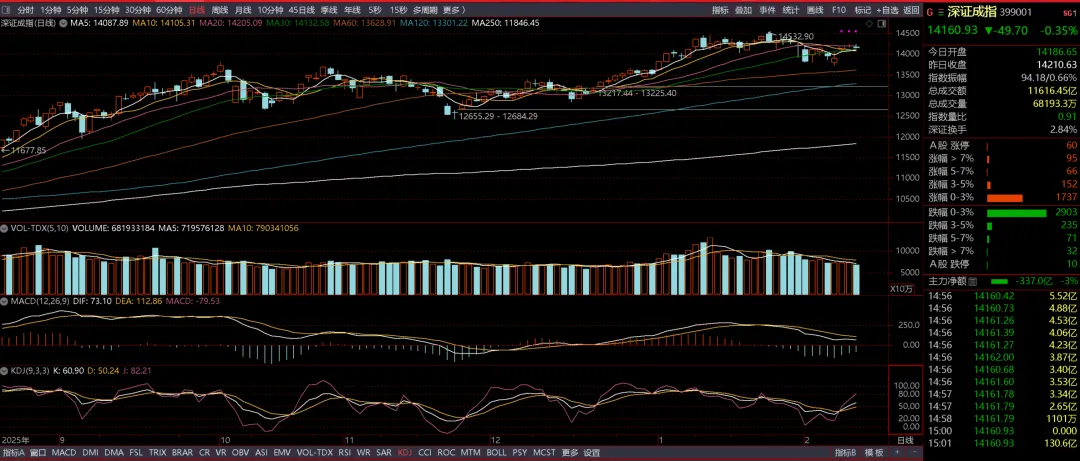Click the 返回 back button
The image size is (1080, 461).
click(911, 10)
